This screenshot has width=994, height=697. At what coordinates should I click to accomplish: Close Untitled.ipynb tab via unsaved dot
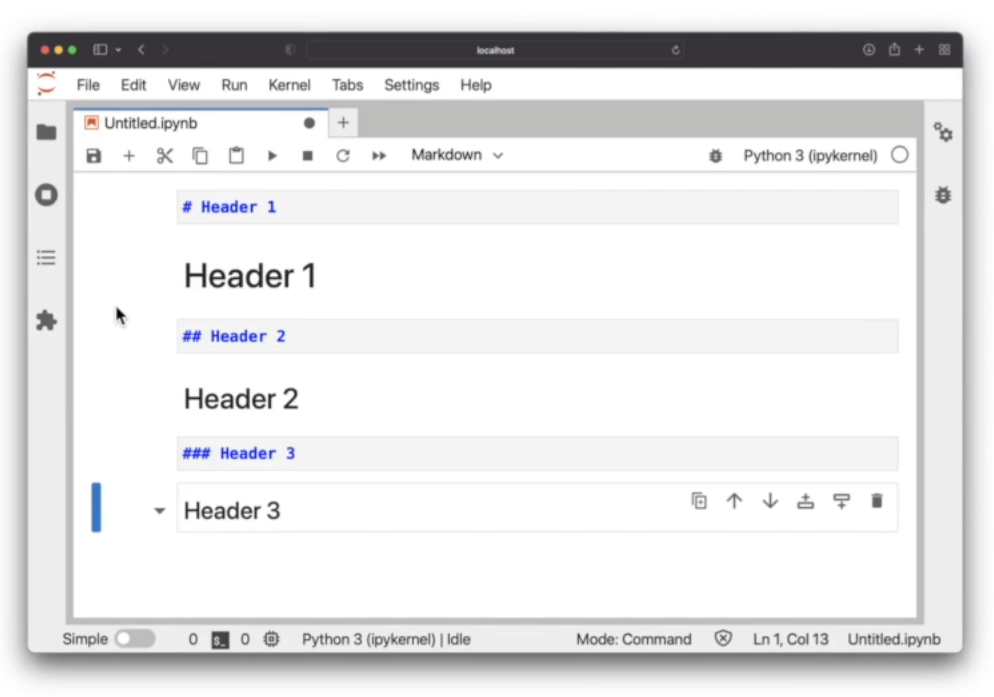click(309, 123)
